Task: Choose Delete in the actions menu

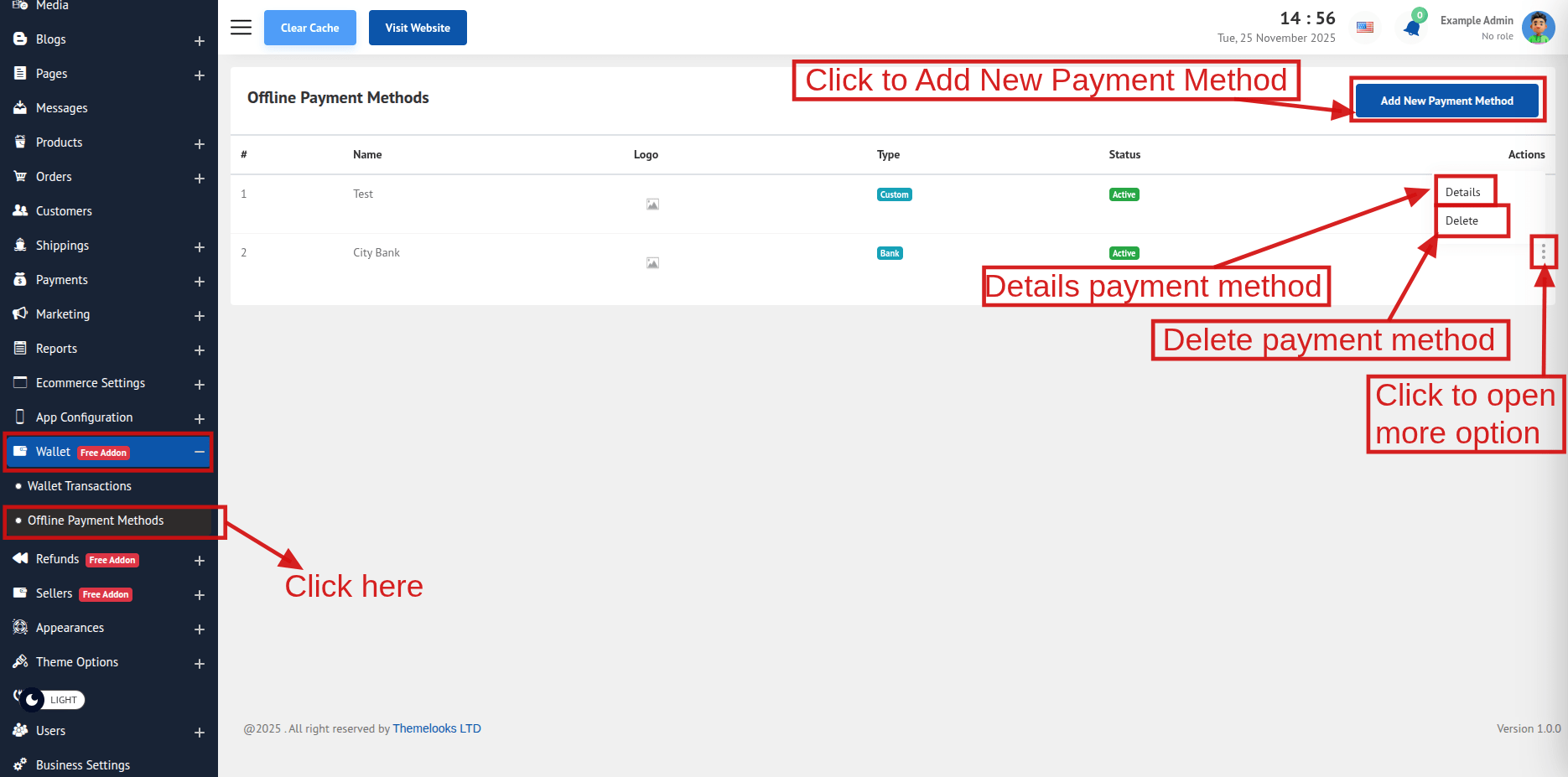Action: click(x=1462, y=220)
